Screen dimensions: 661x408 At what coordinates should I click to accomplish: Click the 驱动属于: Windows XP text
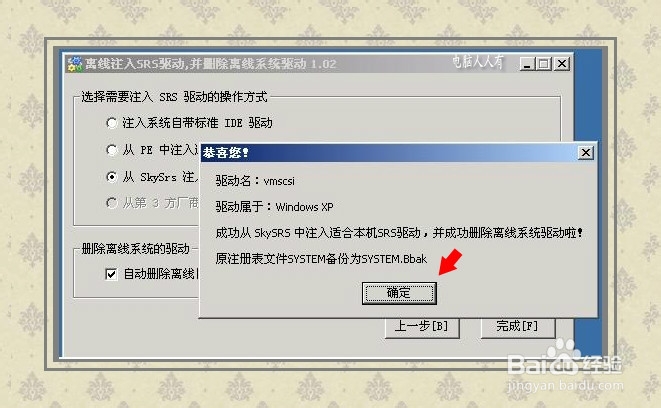274,207
